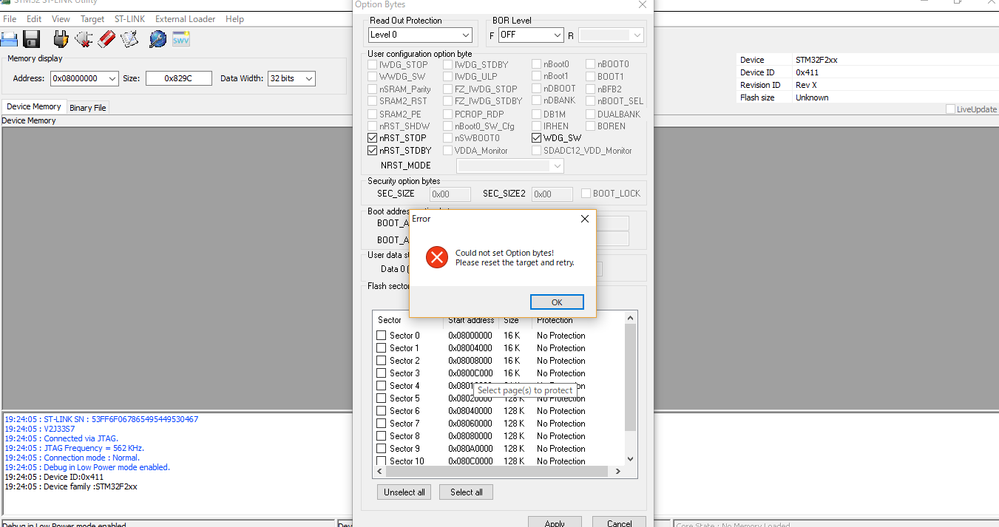Click Apply in Option Bytes dialog
999x527 pixels.
click(x=554, y=522)
